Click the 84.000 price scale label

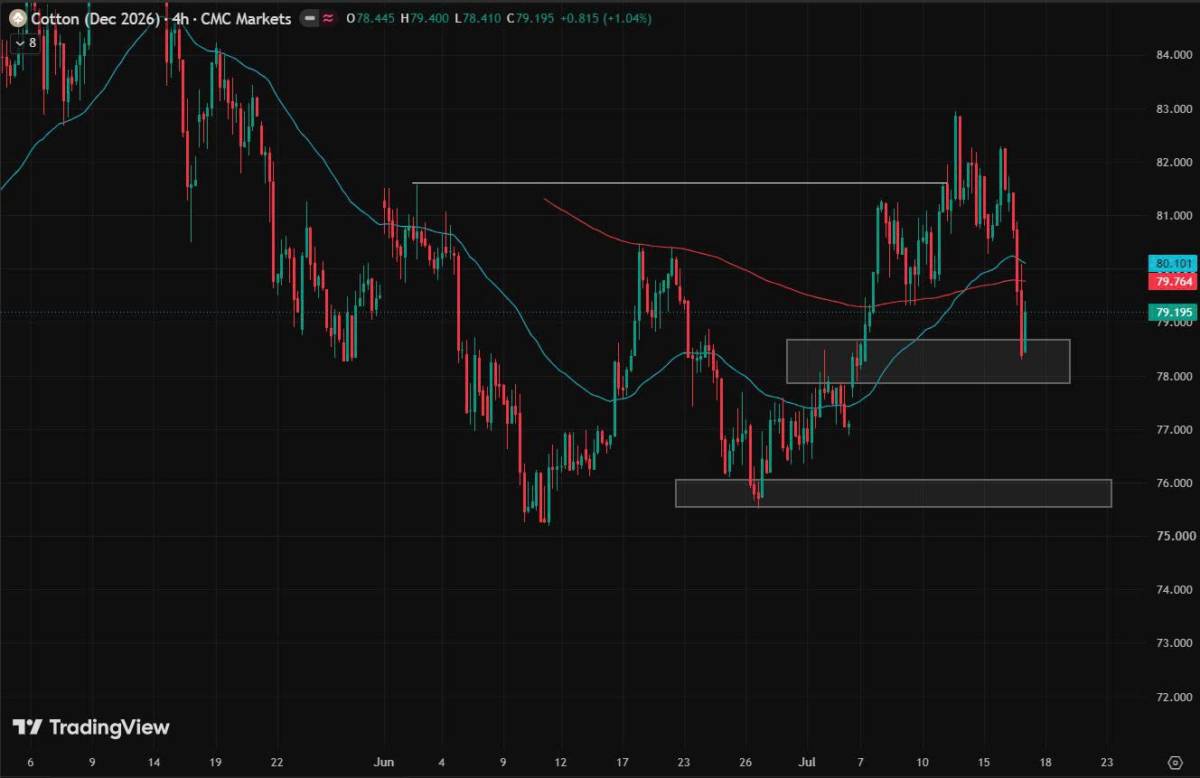point(1174,55)
